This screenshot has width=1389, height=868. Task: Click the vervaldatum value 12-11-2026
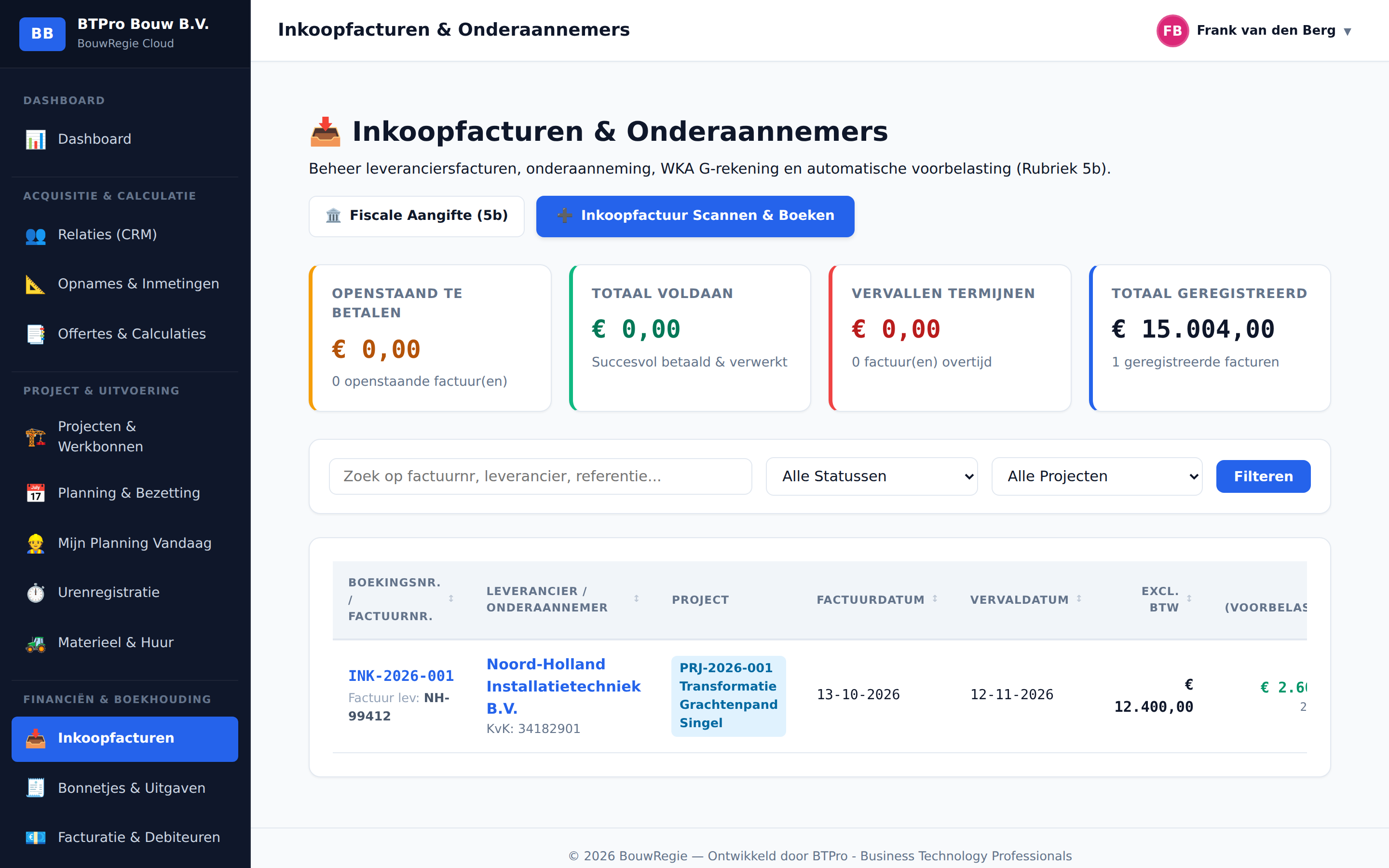1012,694
